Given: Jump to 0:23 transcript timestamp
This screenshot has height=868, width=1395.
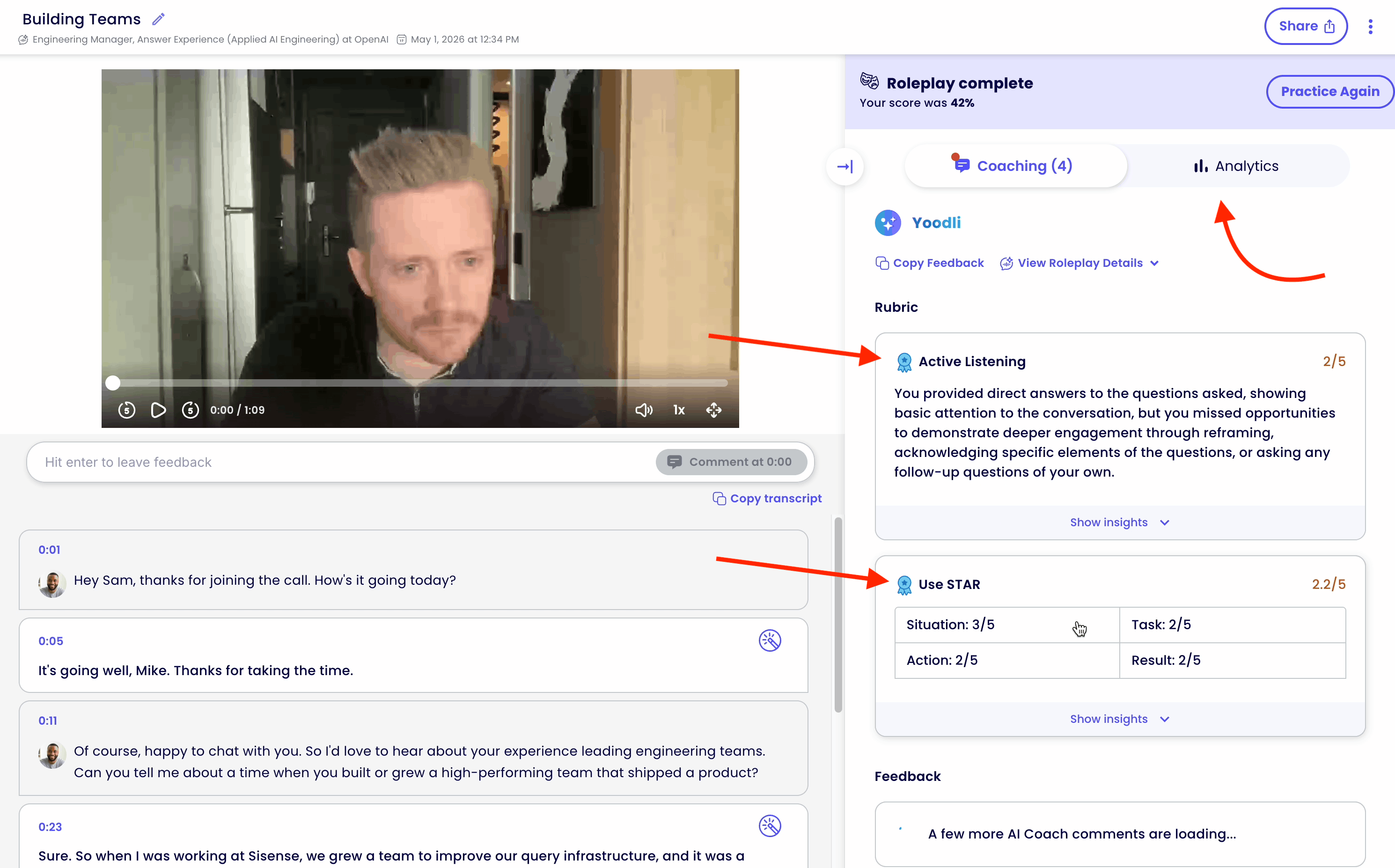Looking at the screenshot, I should 50,827.
